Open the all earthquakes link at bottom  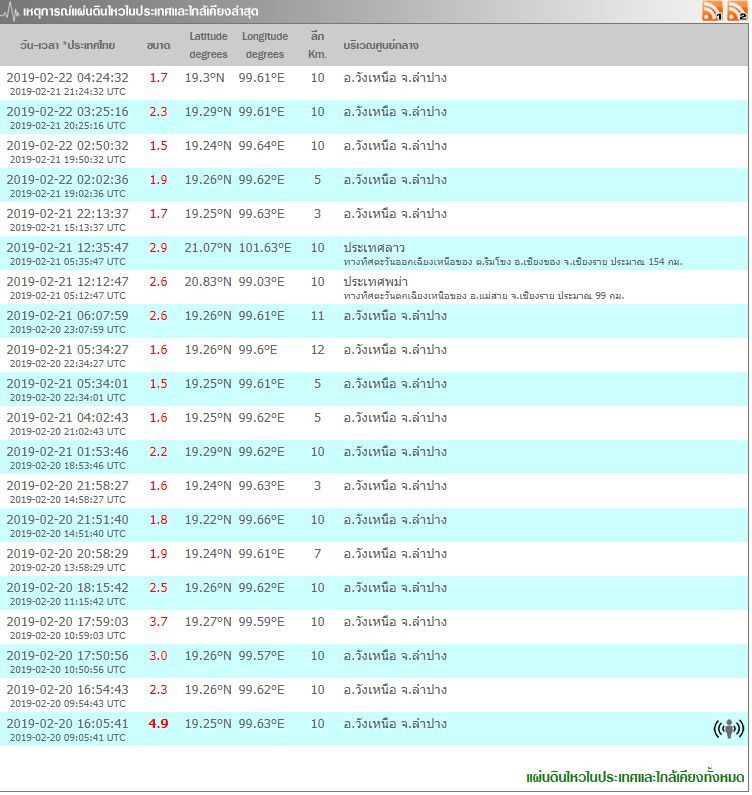(635, 777)
